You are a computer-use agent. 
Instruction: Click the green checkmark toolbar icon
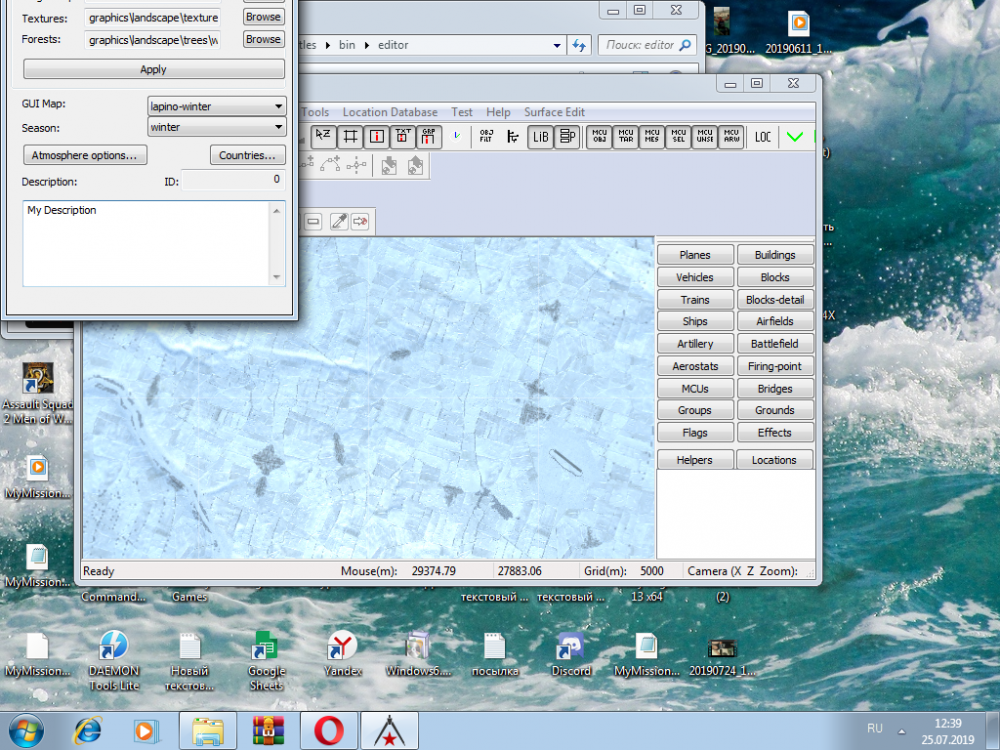click(795, 137)
